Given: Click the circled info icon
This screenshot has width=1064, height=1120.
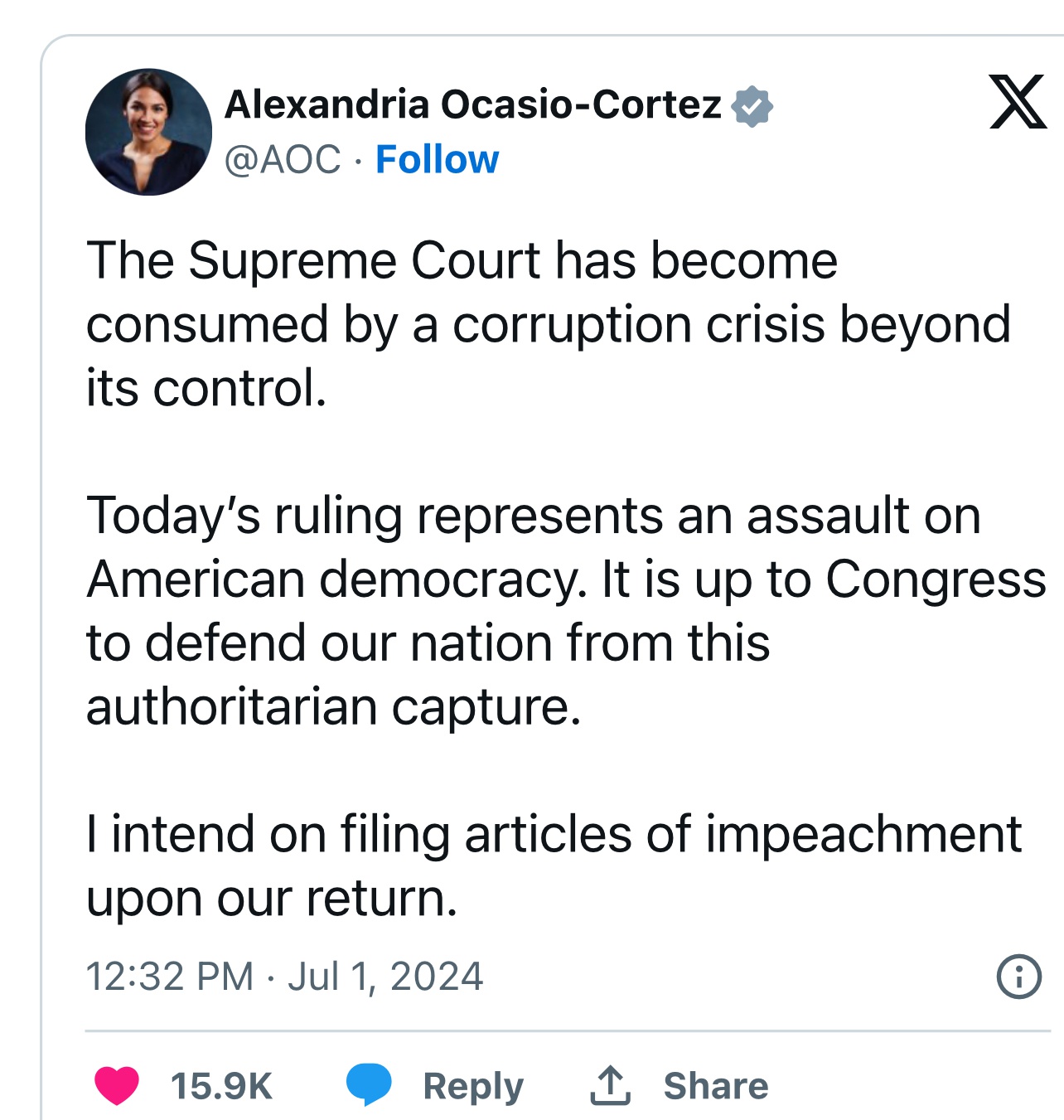Looking at the screenshot, I should pos(1018,976).
